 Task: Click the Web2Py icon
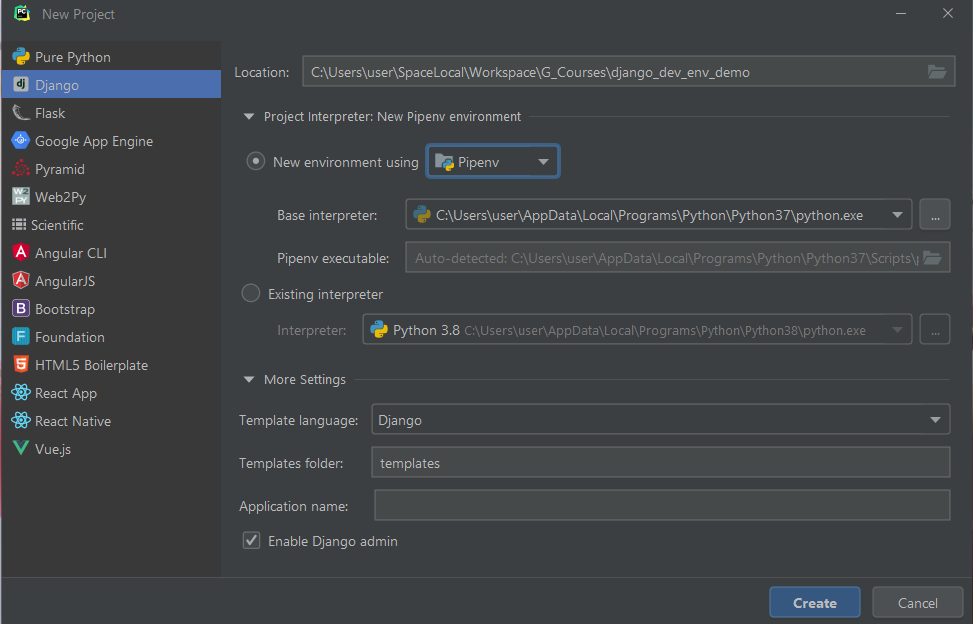(20, 196)
